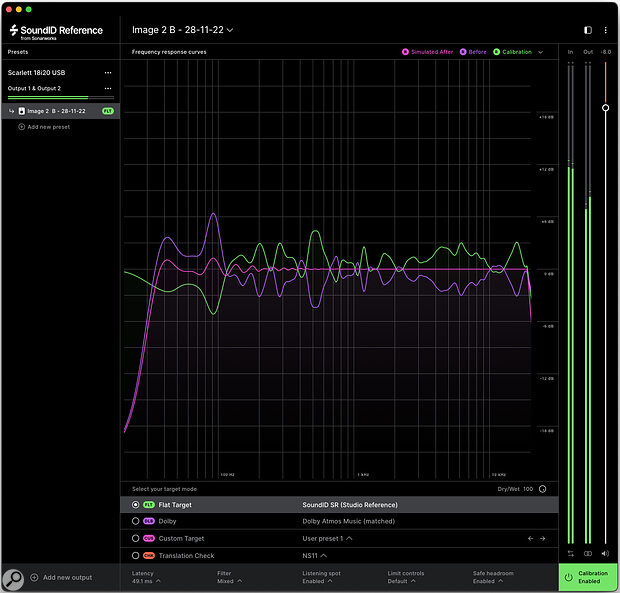Open Output 1 & Output 2 options menu
Image resolution: width=620 pixels, height=593 pixels.
[x=108, y=89]
